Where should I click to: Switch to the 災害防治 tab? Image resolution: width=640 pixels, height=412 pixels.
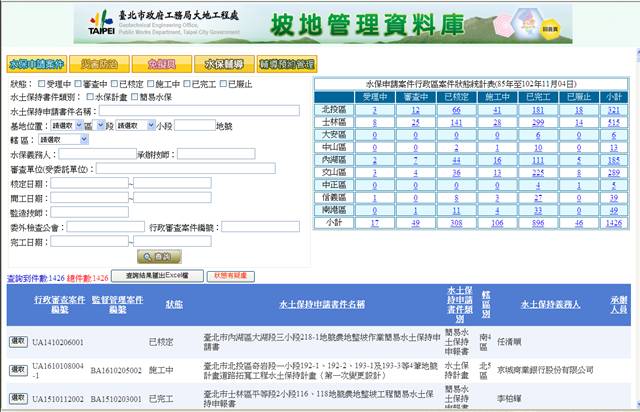click(99, 64)
